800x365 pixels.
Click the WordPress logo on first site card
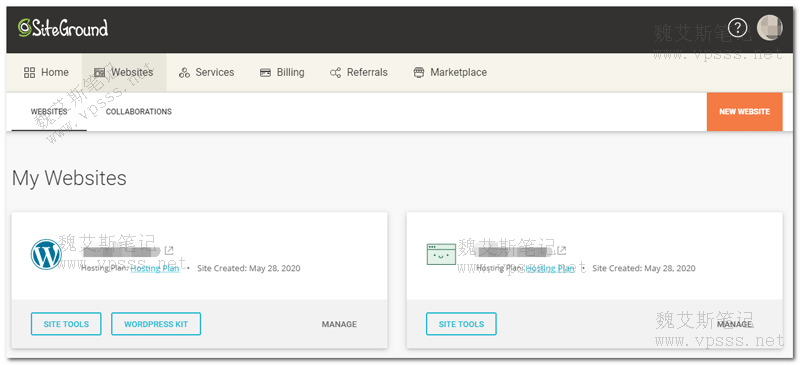(46, 254)
